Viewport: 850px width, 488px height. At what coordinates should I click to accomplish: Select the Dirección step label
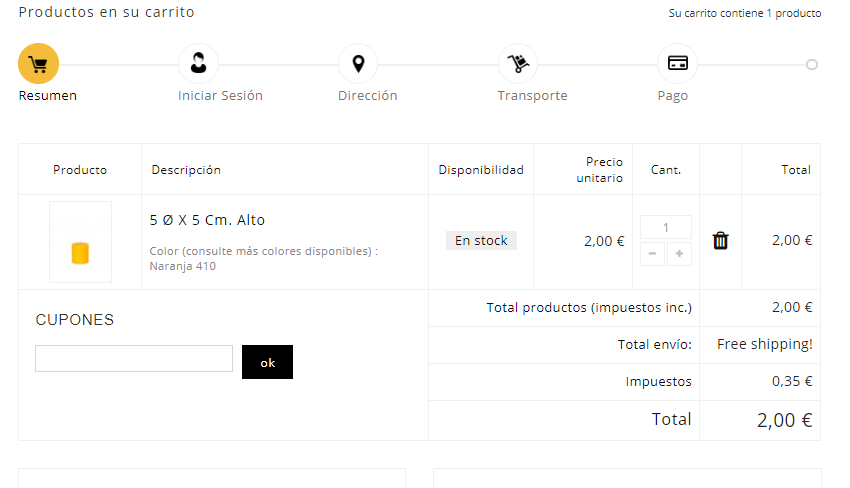(x=367, y=96)
